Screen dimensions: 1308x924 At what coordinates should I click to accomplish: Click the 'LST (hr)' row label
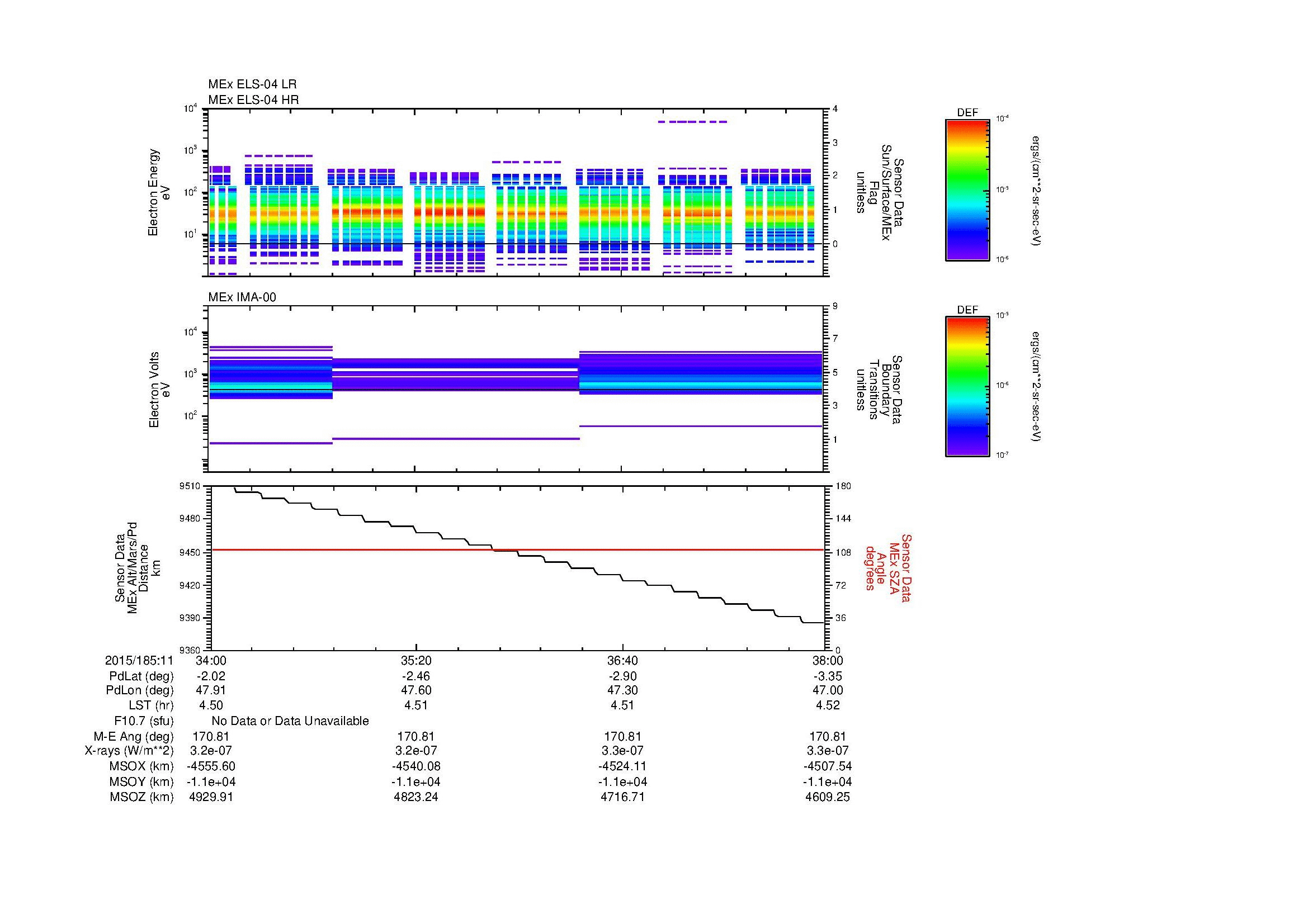pyautogui.click(x=151, y=705)
